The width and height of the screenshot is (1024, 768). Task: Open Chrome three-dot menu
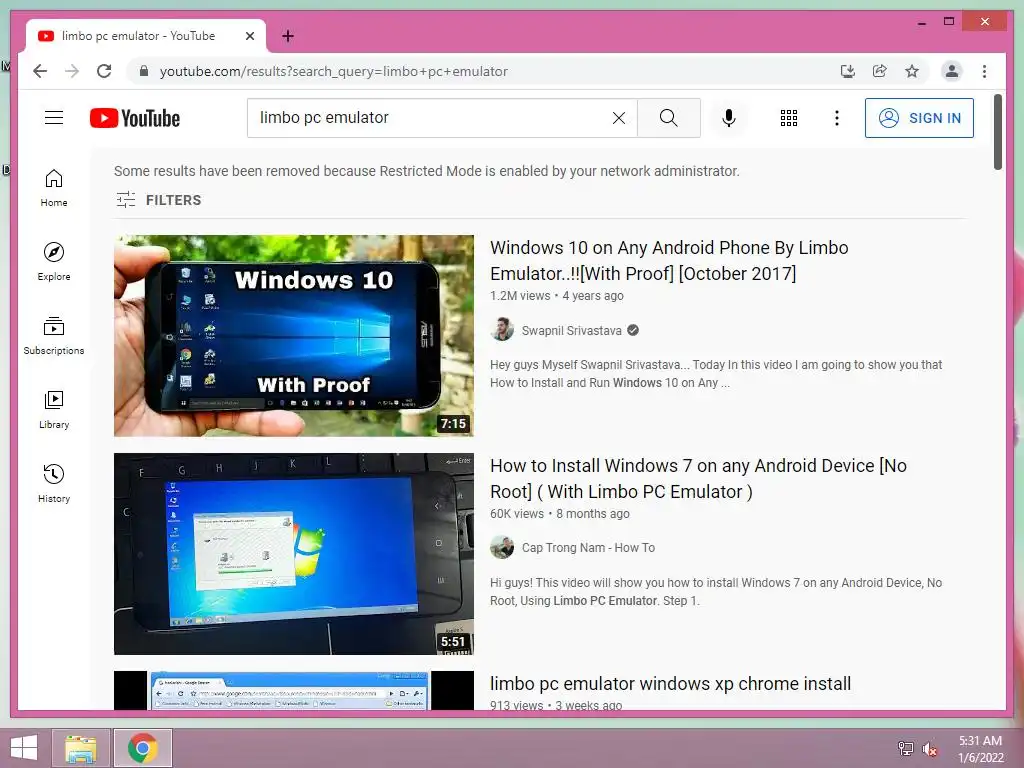click(x=985, y=71)
